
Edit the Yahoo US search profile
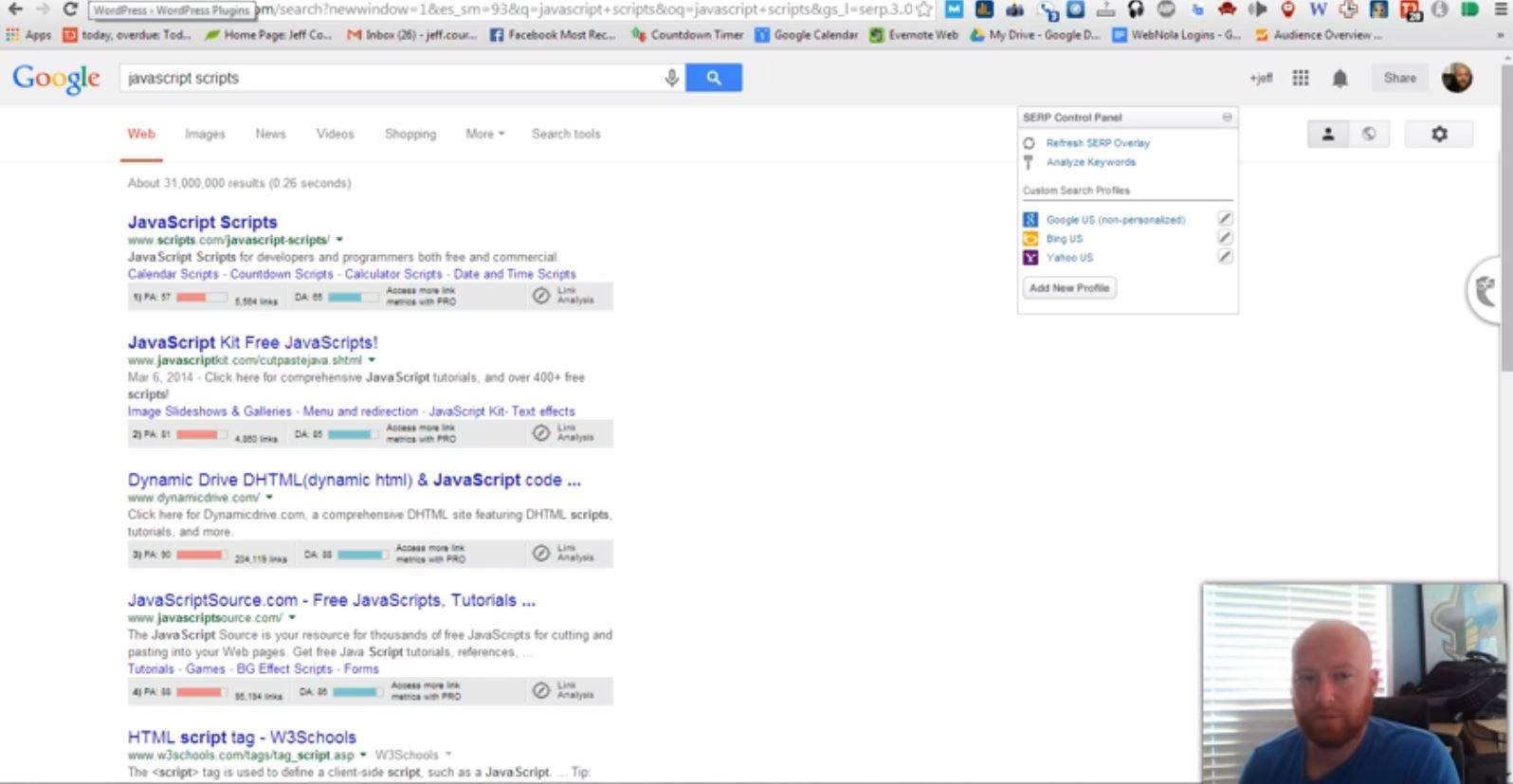pyautogui.click(x=1225, y=257)
